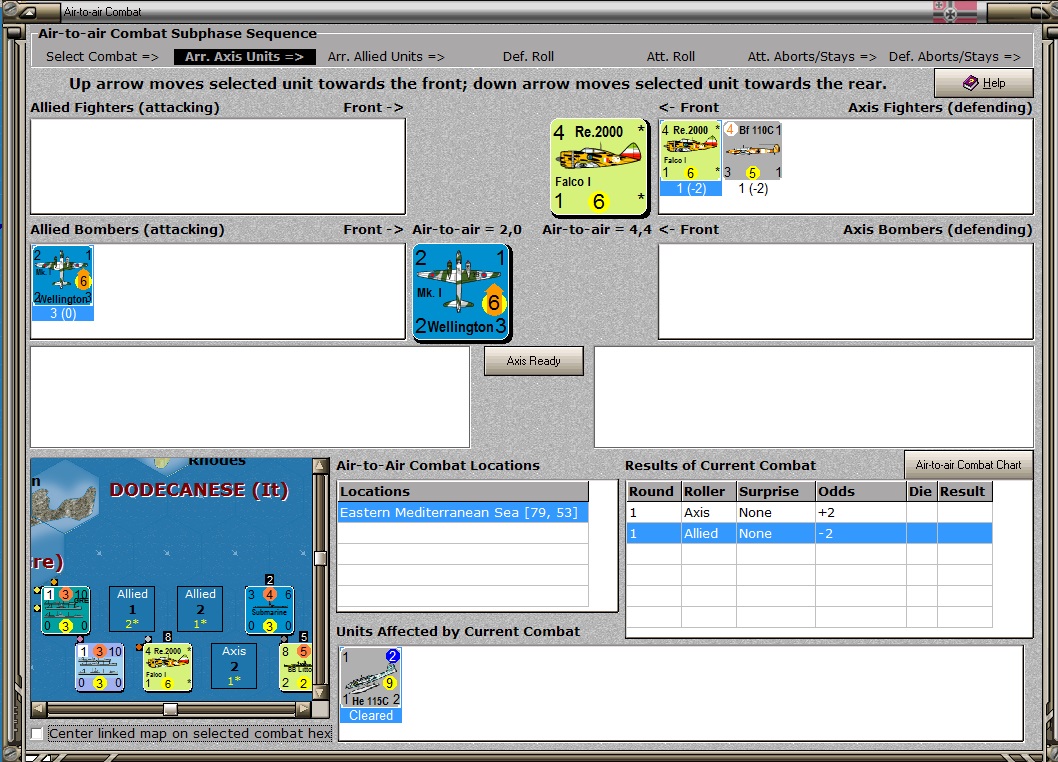Click the Allied 2 marker on the map
Image resolution: width=1058 pixels, height=762 pixels.
[x=200, y=609]
